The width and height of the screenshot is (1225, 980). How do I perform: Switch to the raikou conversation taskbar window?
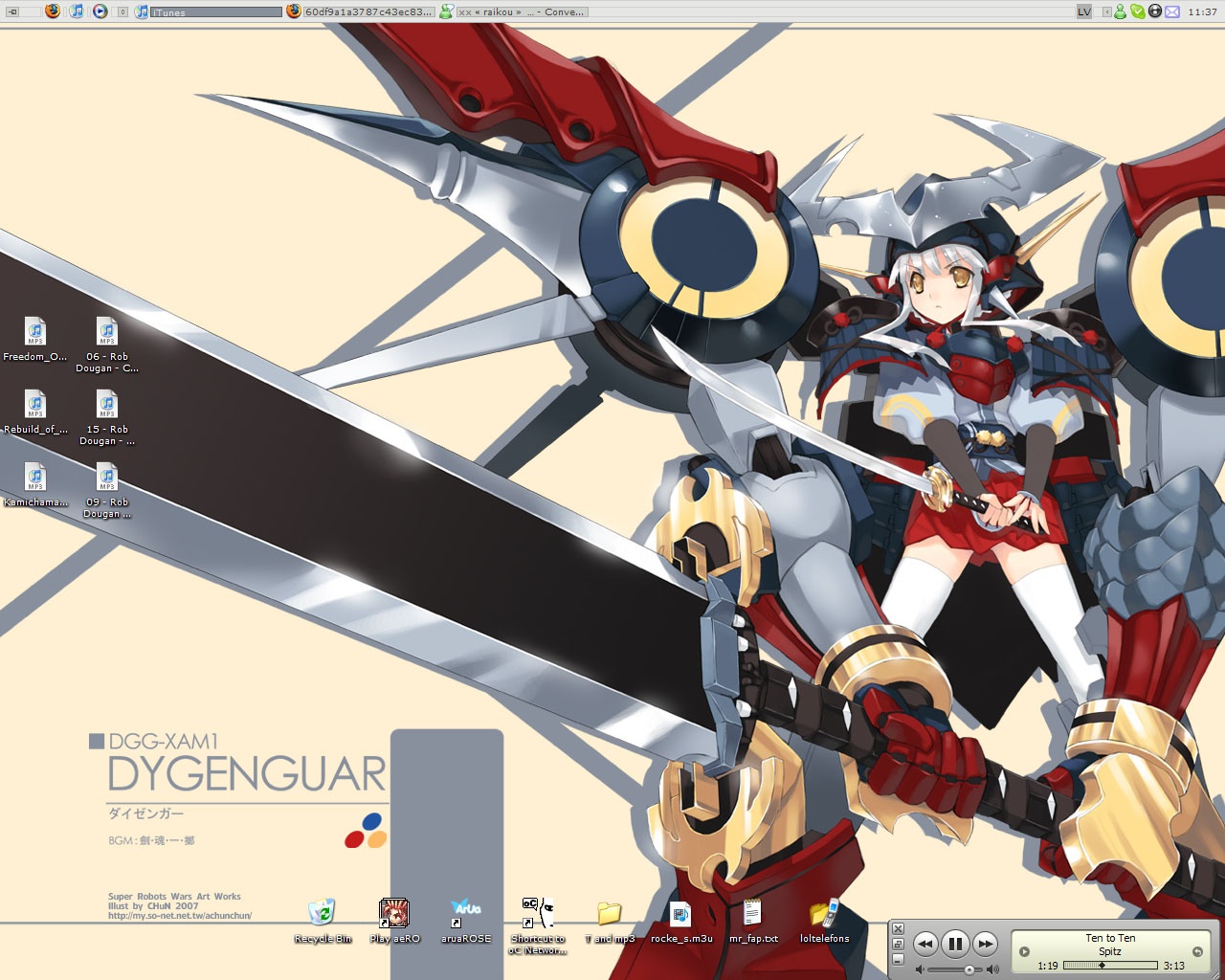pyautogui.click(x=513, y=11)
